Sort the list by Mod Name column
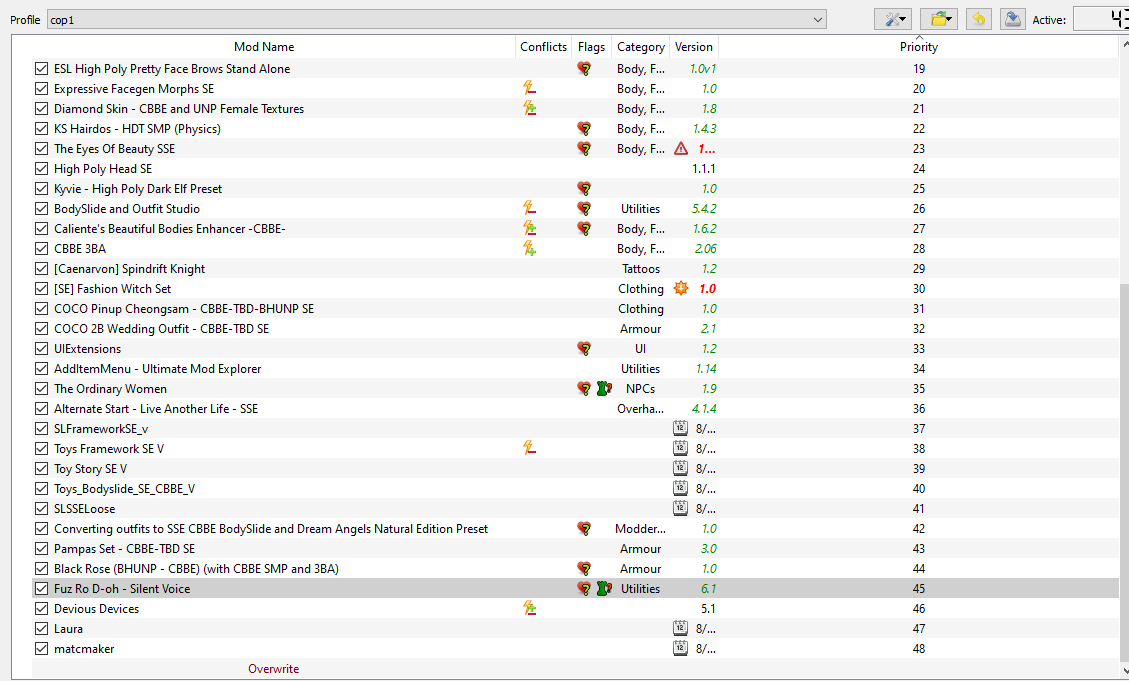Image resolution: width=1129 pixels, height=681 pixels. [x=264, y=47]
